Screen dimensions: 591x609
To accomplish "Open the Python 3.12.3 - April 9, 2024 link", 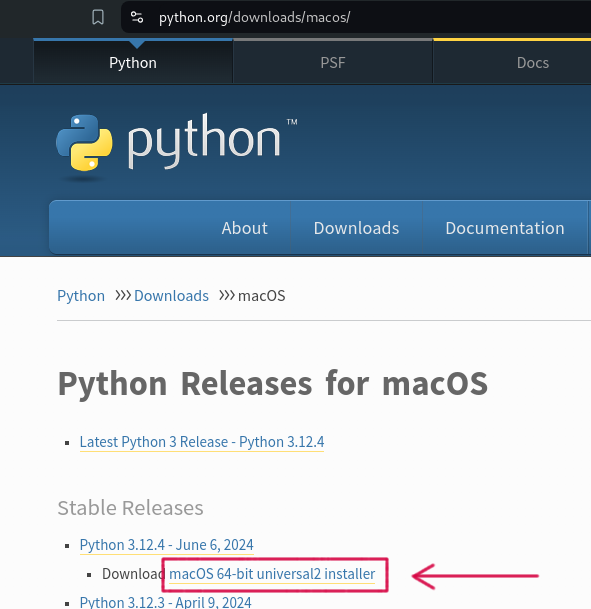I will (165, 602).
